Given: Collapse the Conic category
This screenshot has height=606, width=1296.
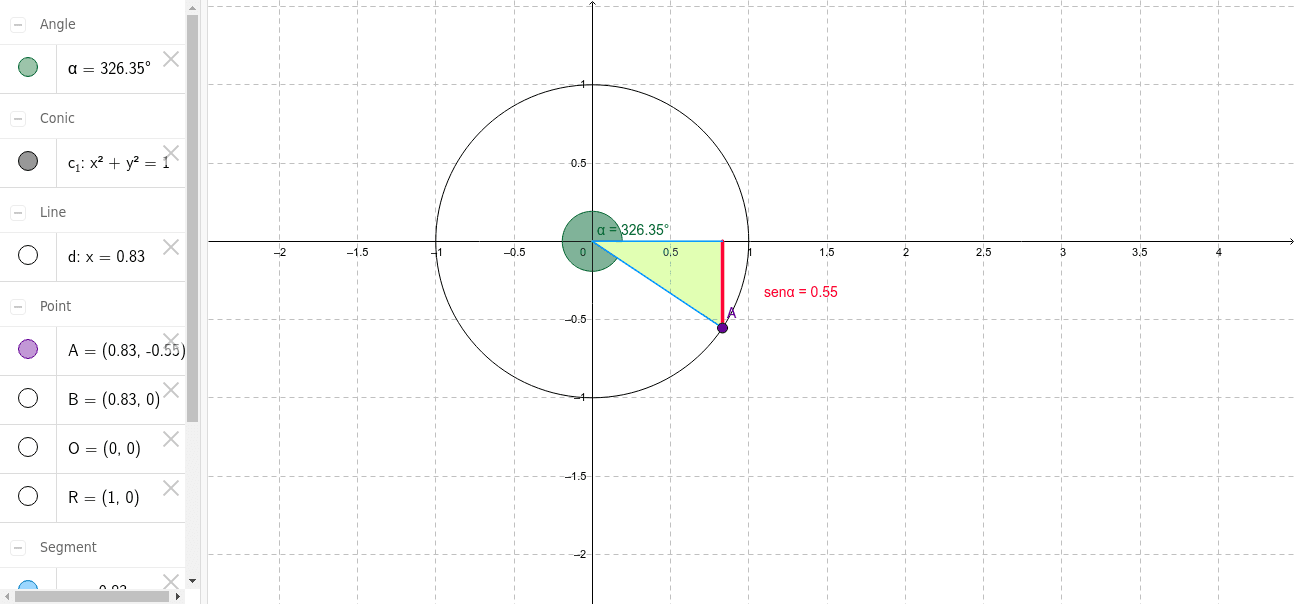Looking at the screenshot, I should (x=18, y=118).
